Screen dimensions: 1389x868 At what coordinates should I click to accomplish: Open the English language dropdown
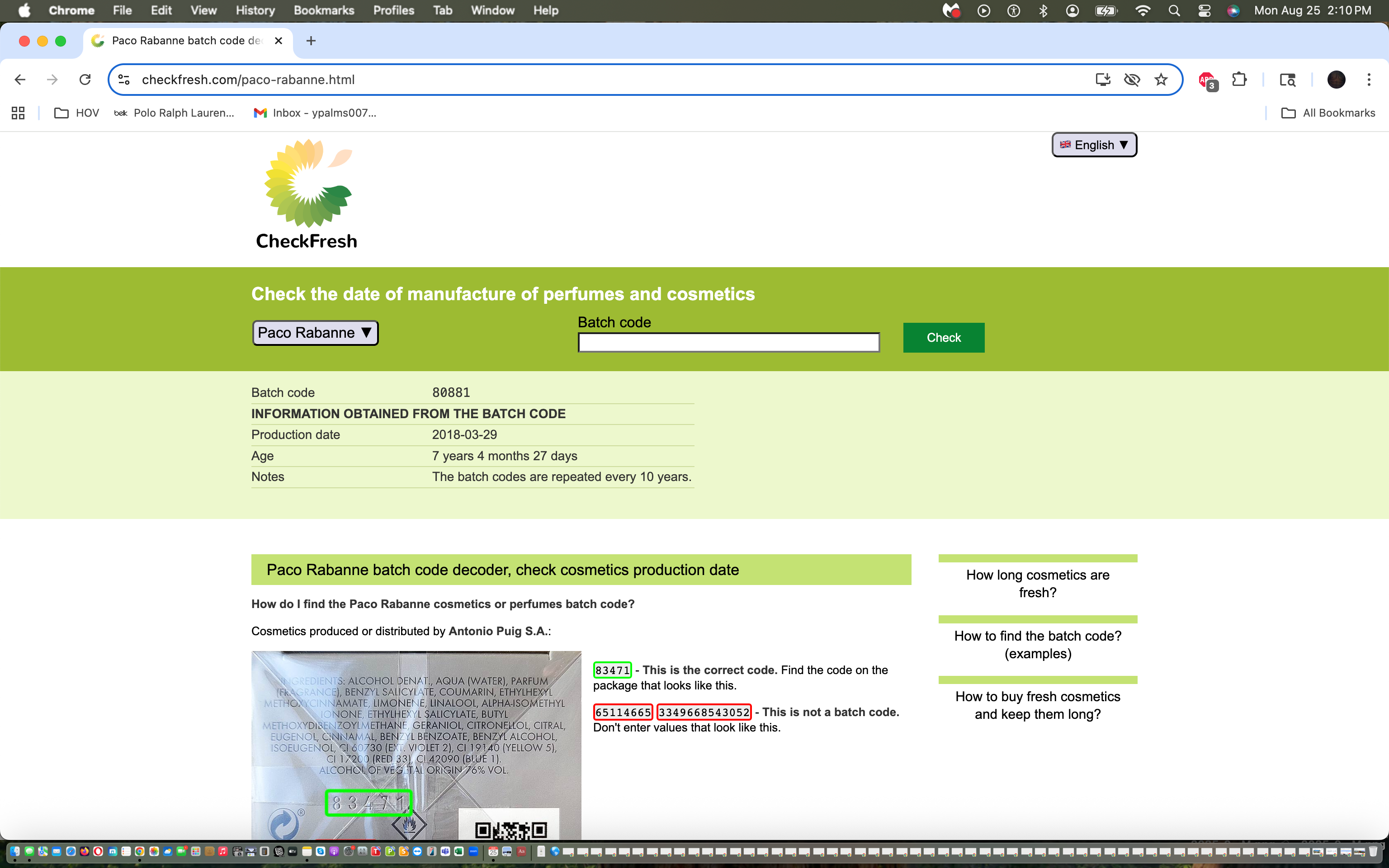(x=1094, y=145)
